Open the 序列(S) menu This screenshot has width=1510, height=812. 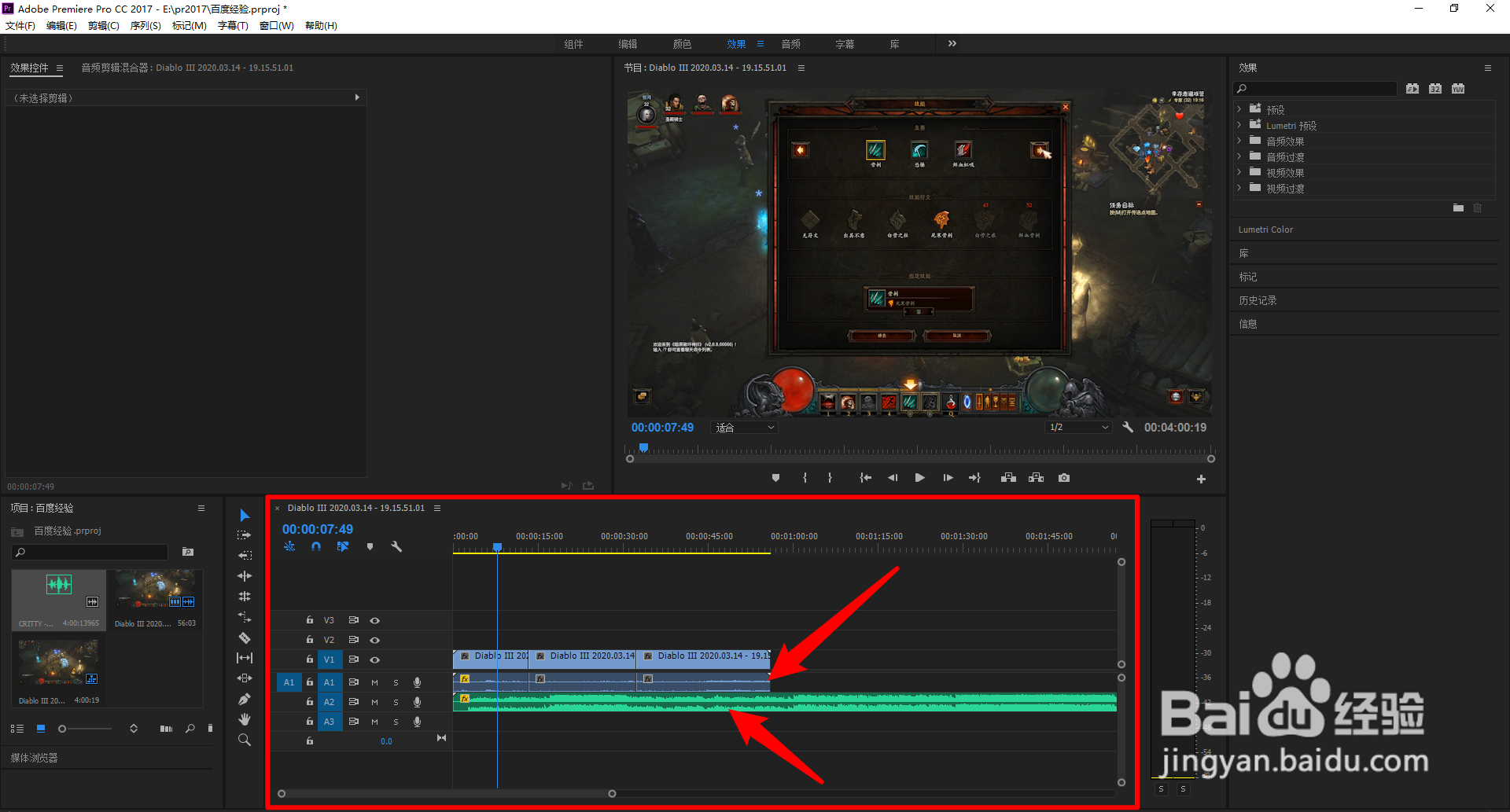click(145, 26)
